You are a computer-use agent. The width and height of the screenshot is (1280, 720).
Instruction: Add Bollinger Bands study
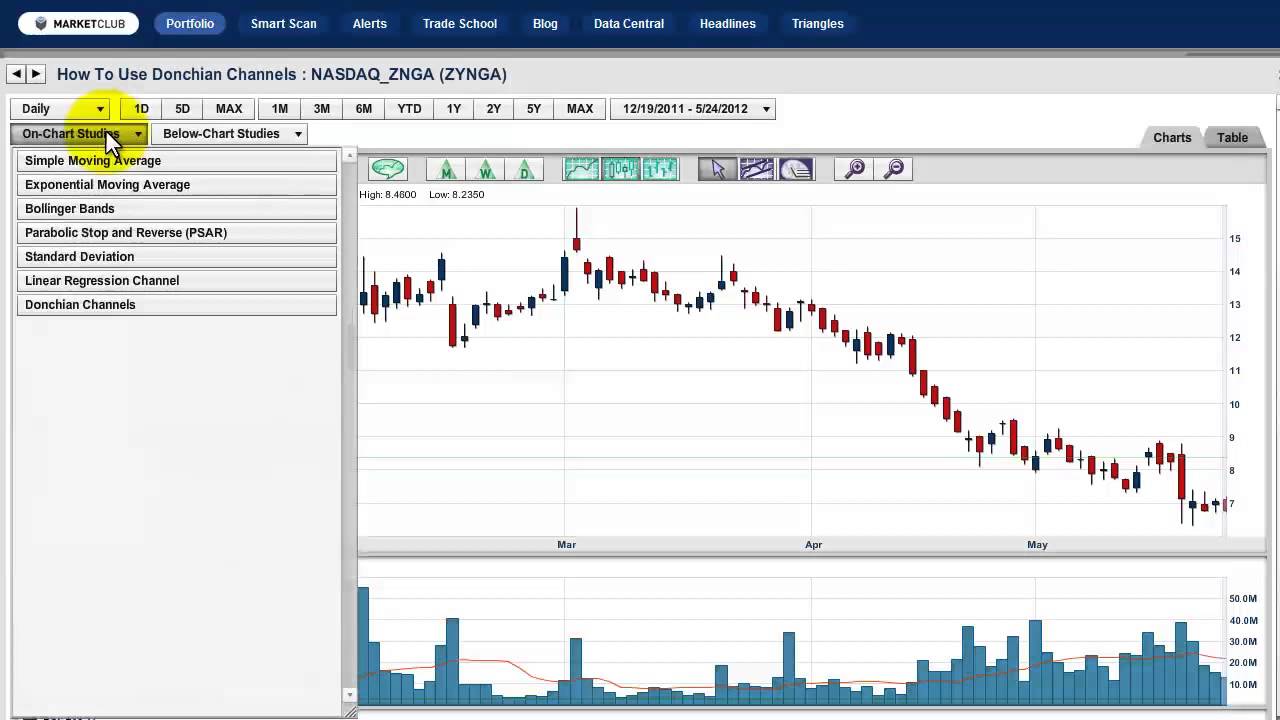[177, 208]
